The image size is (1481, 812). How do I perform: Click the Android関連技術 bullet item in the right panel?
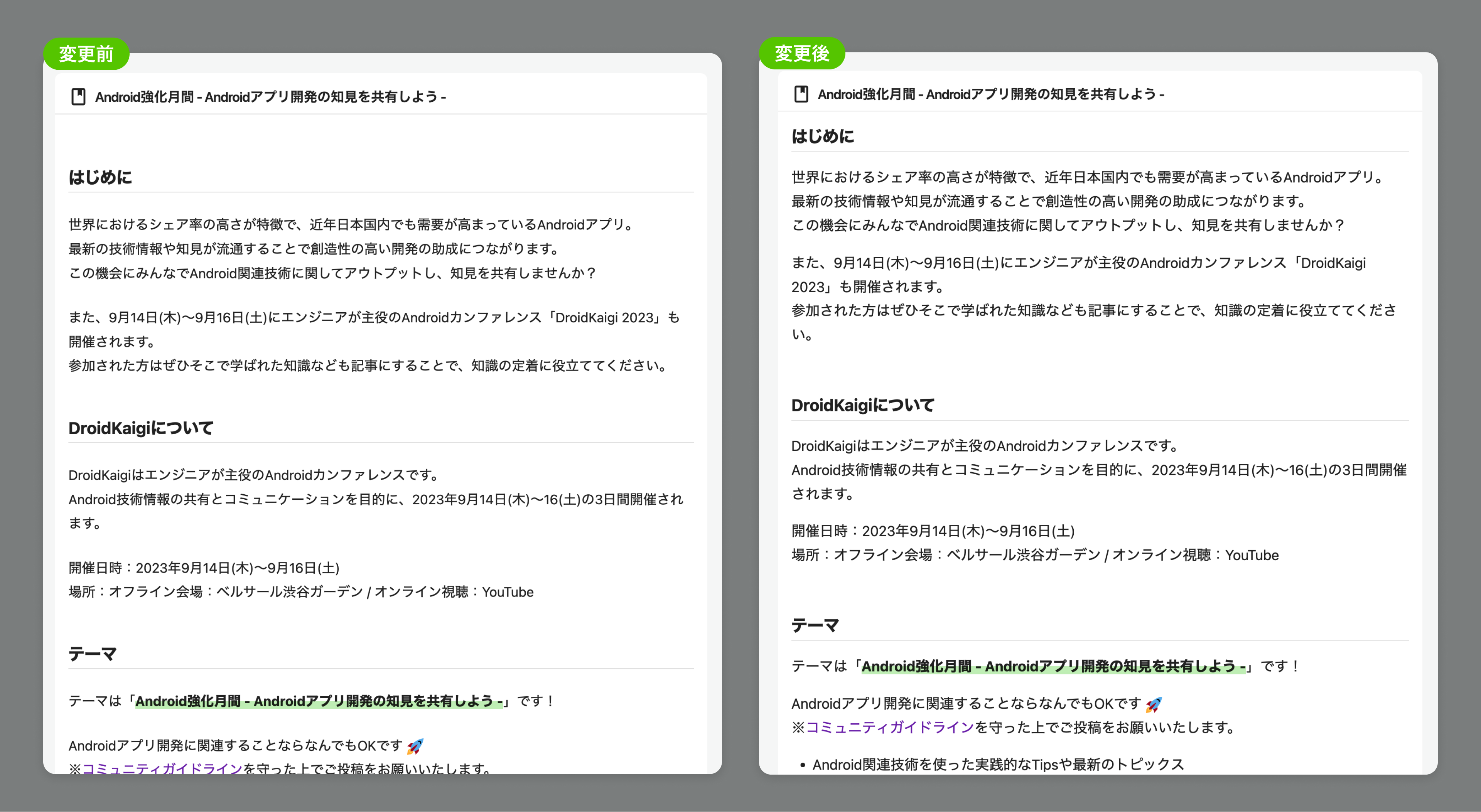click(x=997, y=764)
